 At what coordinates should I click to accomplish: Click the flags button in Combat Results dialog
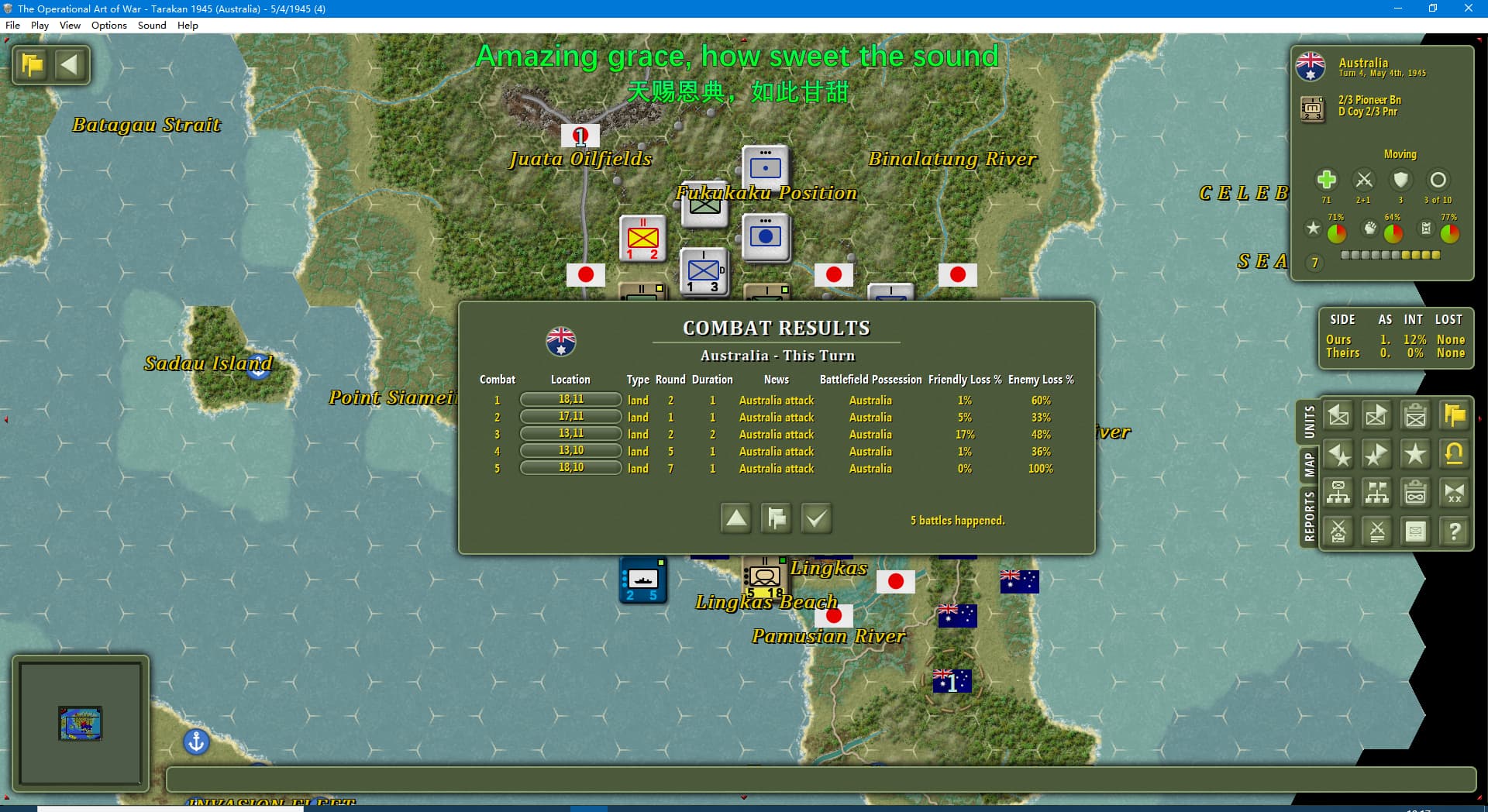point(776,518)
